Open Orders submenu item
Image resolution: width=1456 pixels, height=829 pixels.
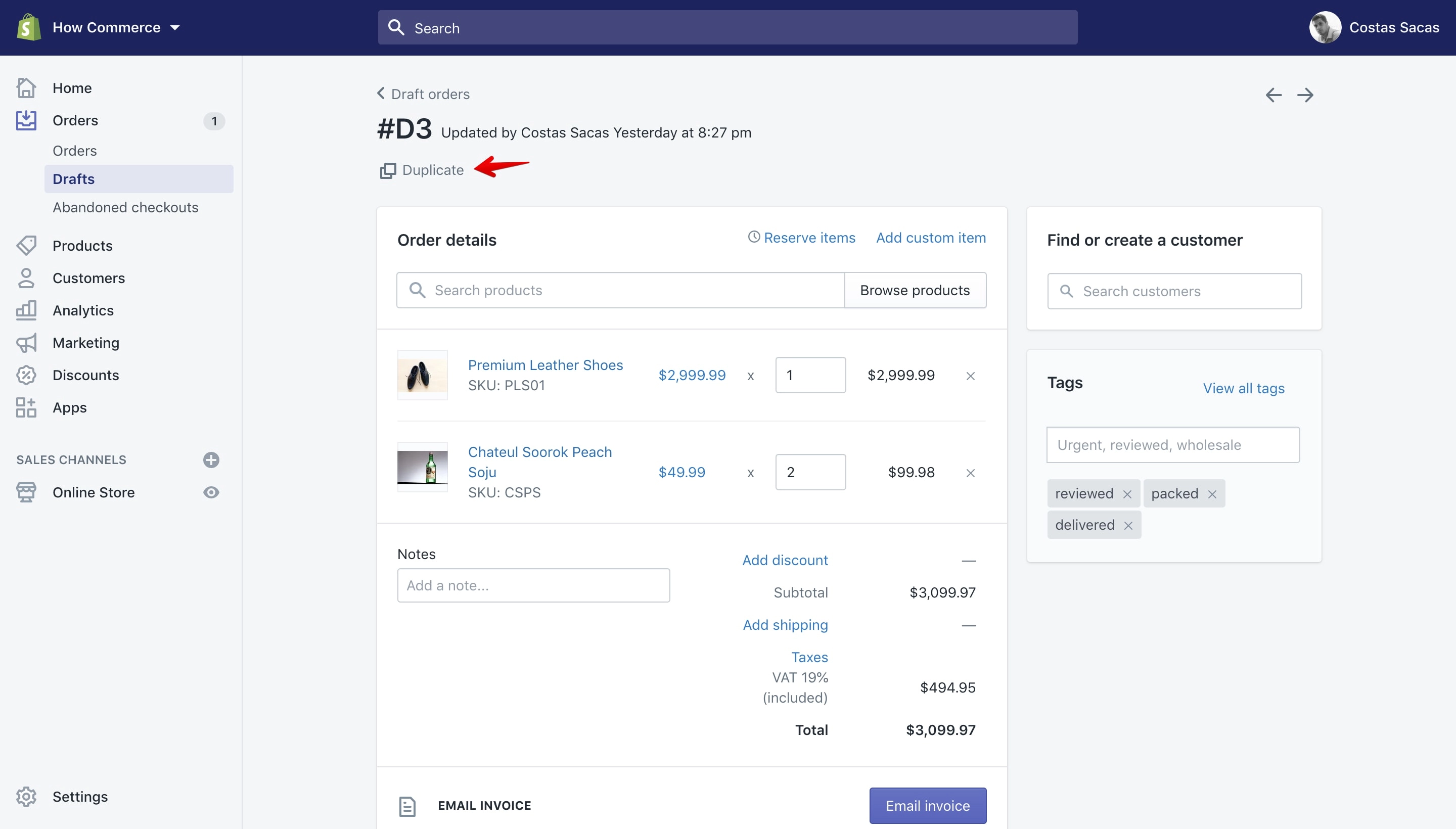coord(75,151)
